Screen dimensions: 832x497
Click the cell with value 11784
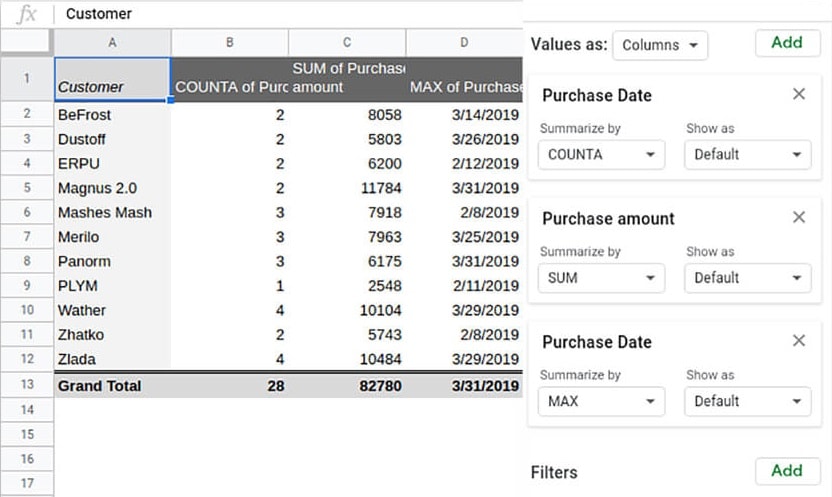point(347,188)
